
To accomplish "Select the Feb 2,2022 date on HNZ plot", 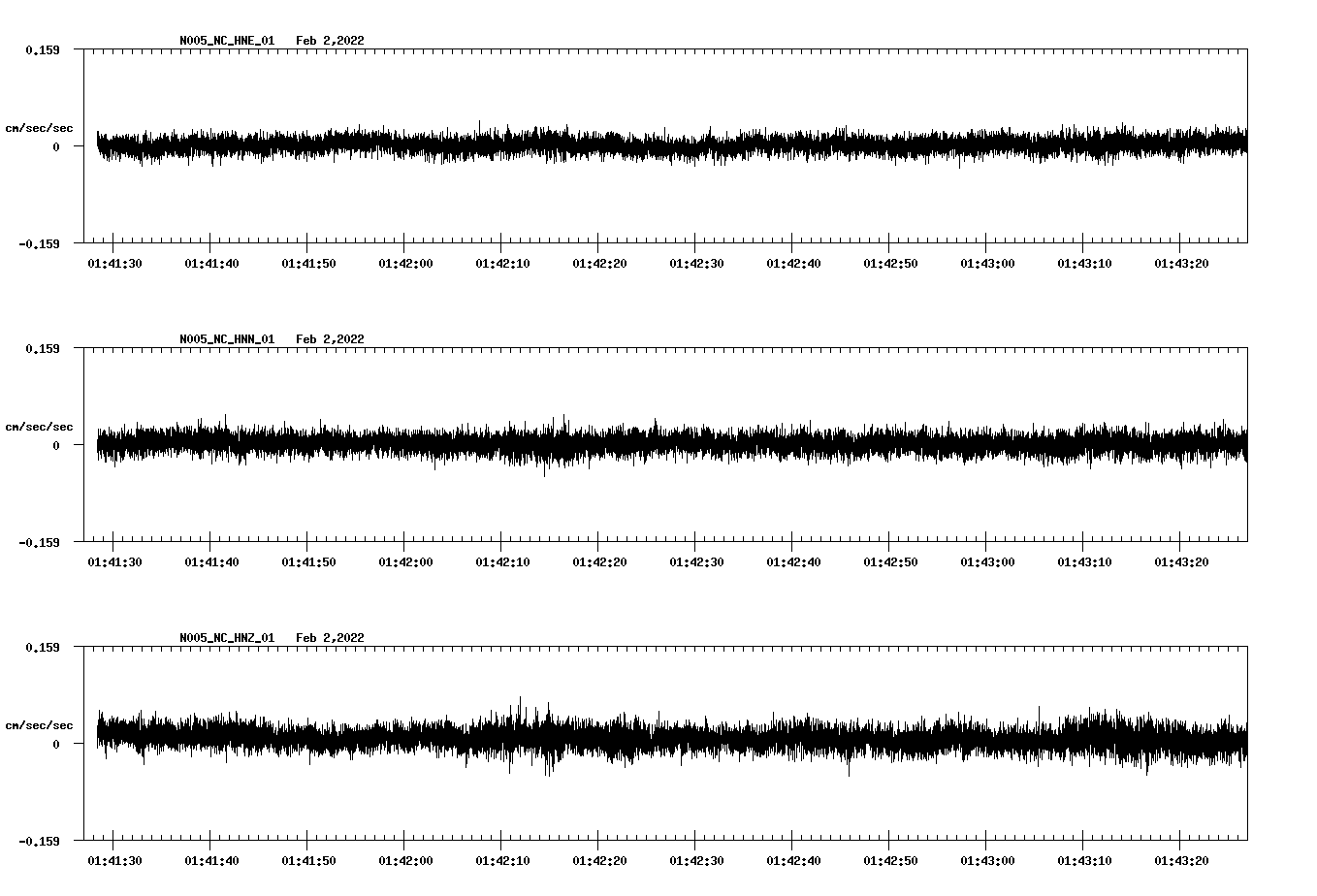I will 330,638.
